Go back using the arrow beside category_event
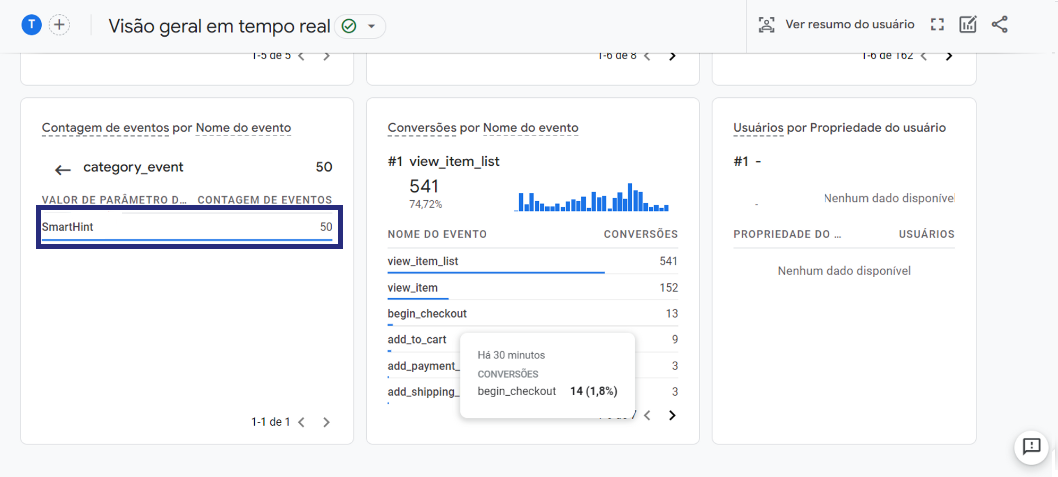Viewport: 1058px width, 477px height. point(63,169)
